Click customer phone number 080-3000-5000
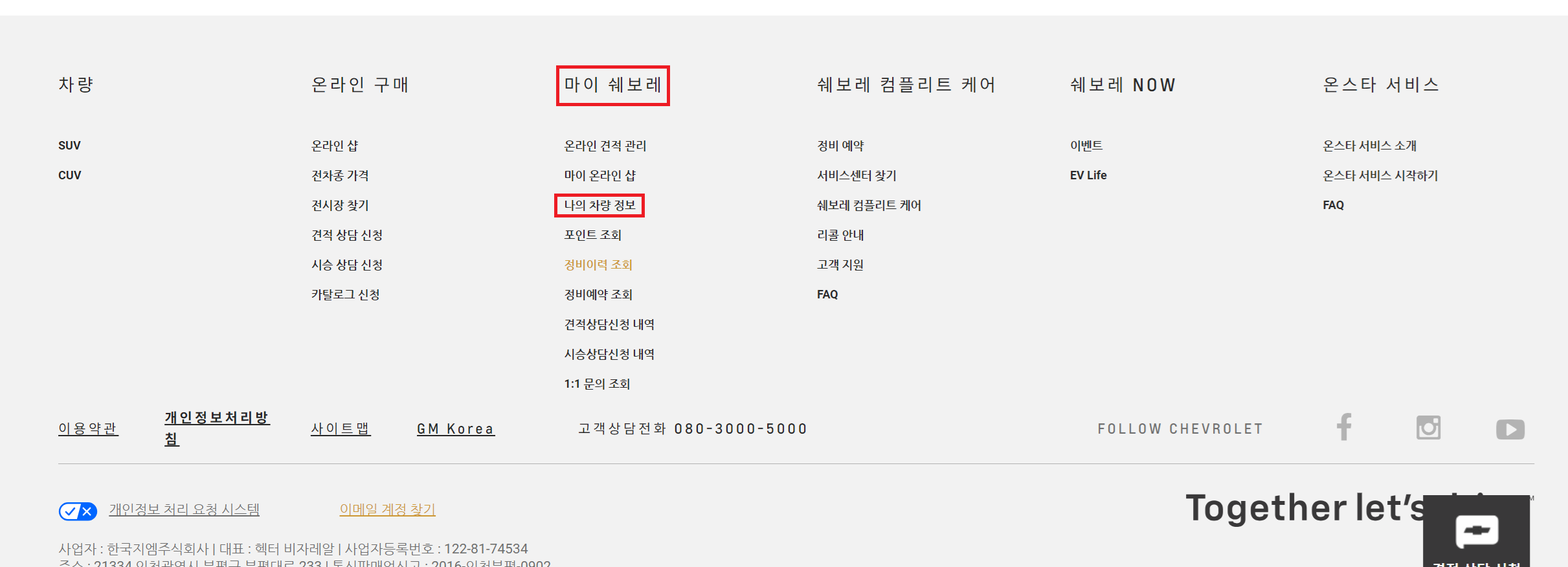 click(741, 429)
